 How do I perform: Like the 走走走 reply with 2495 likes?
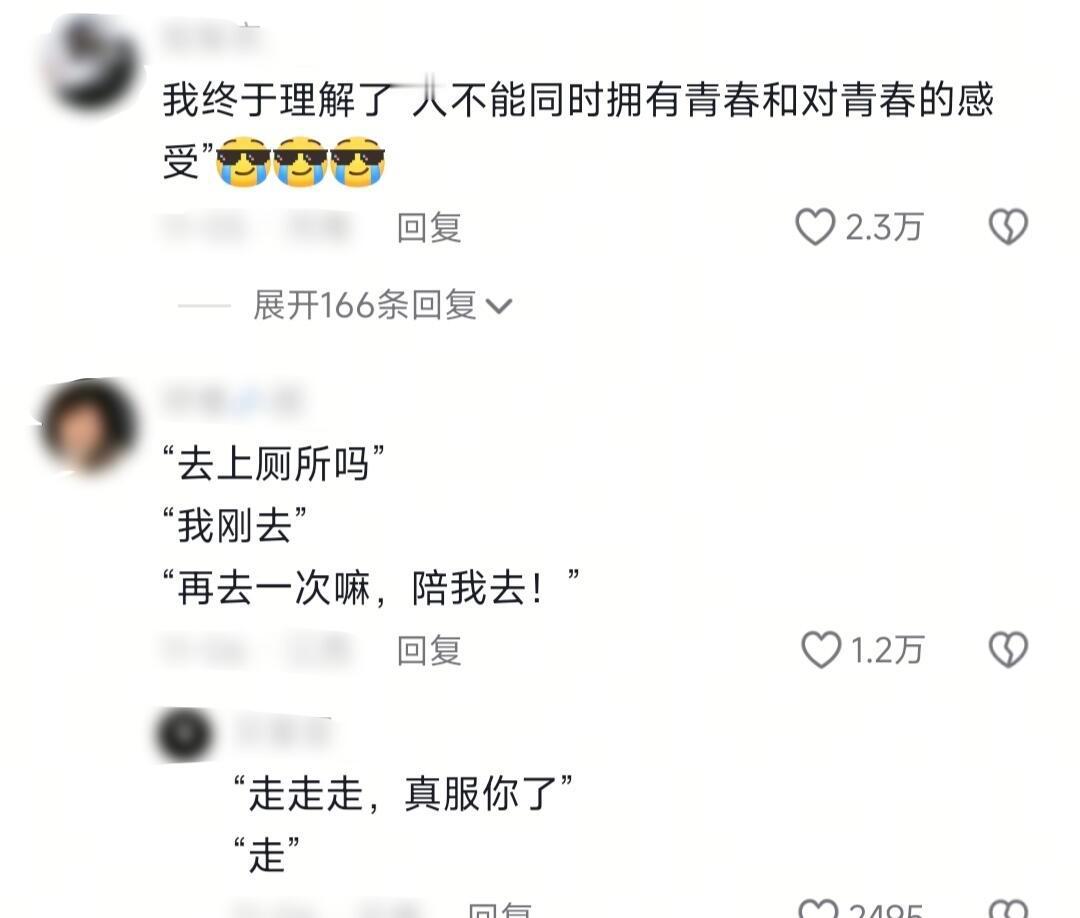818,909
